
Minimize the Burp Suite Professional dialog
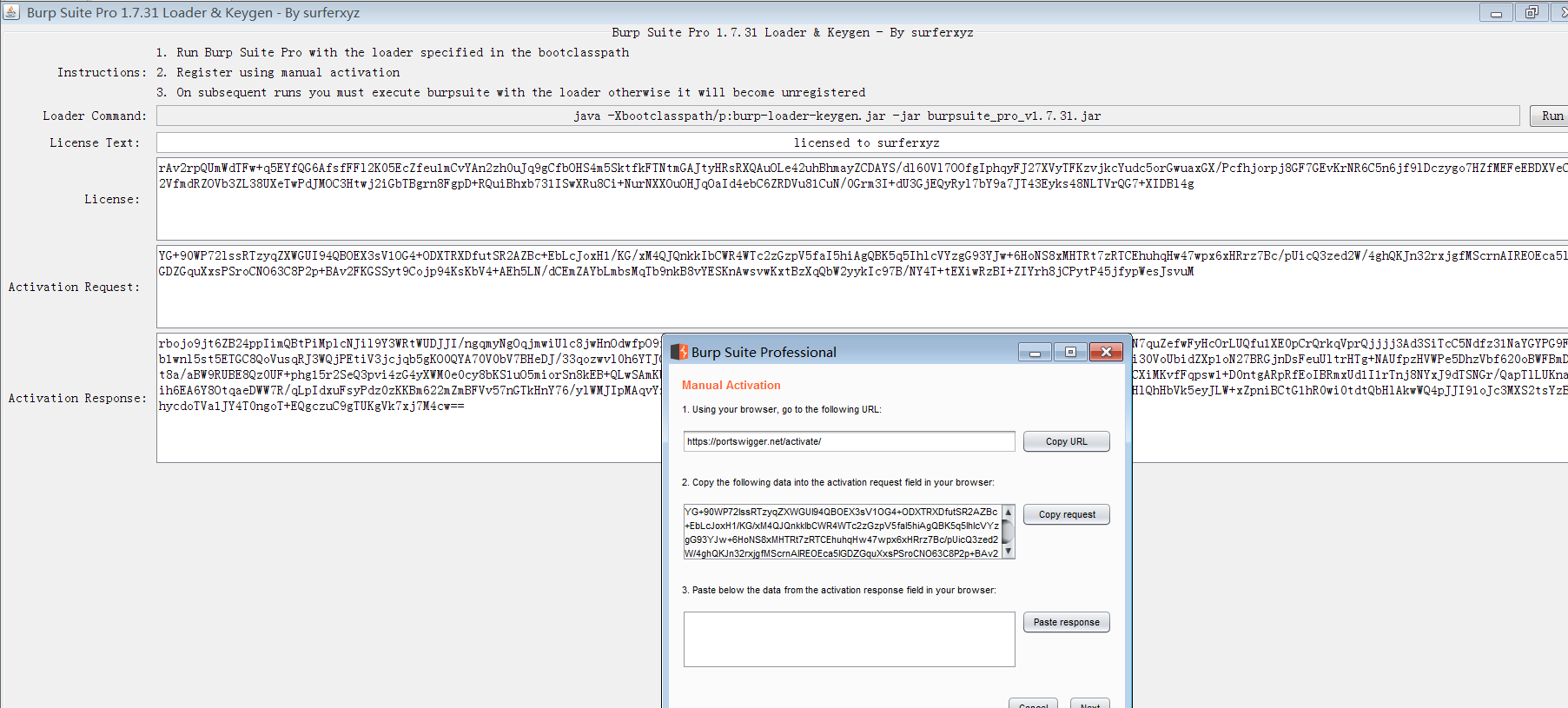tap(1035, 352)
